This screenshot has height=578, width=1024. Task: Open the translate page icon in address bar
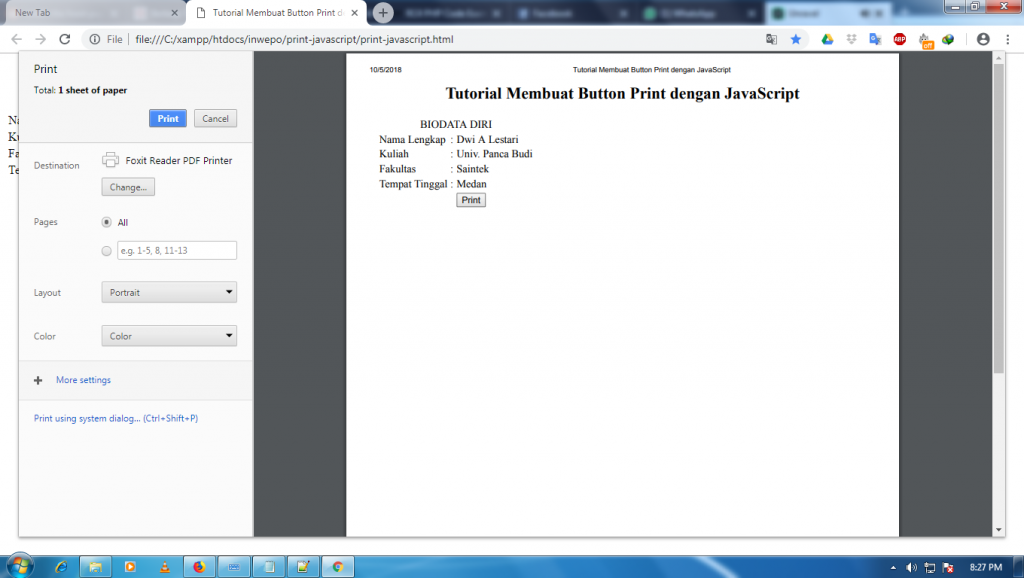pyautogui.click(x=771, y=39)
